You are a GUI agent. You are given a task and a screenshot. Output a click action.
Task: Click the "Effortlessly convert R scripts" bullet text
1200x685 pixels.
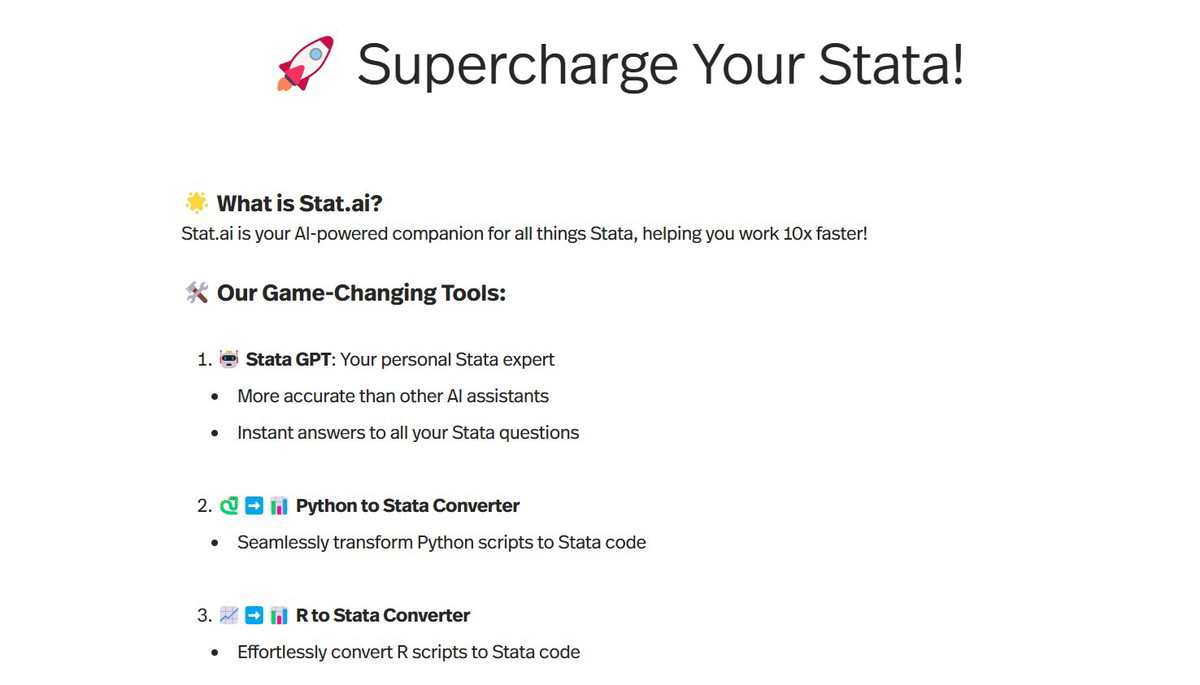[408, 652]
